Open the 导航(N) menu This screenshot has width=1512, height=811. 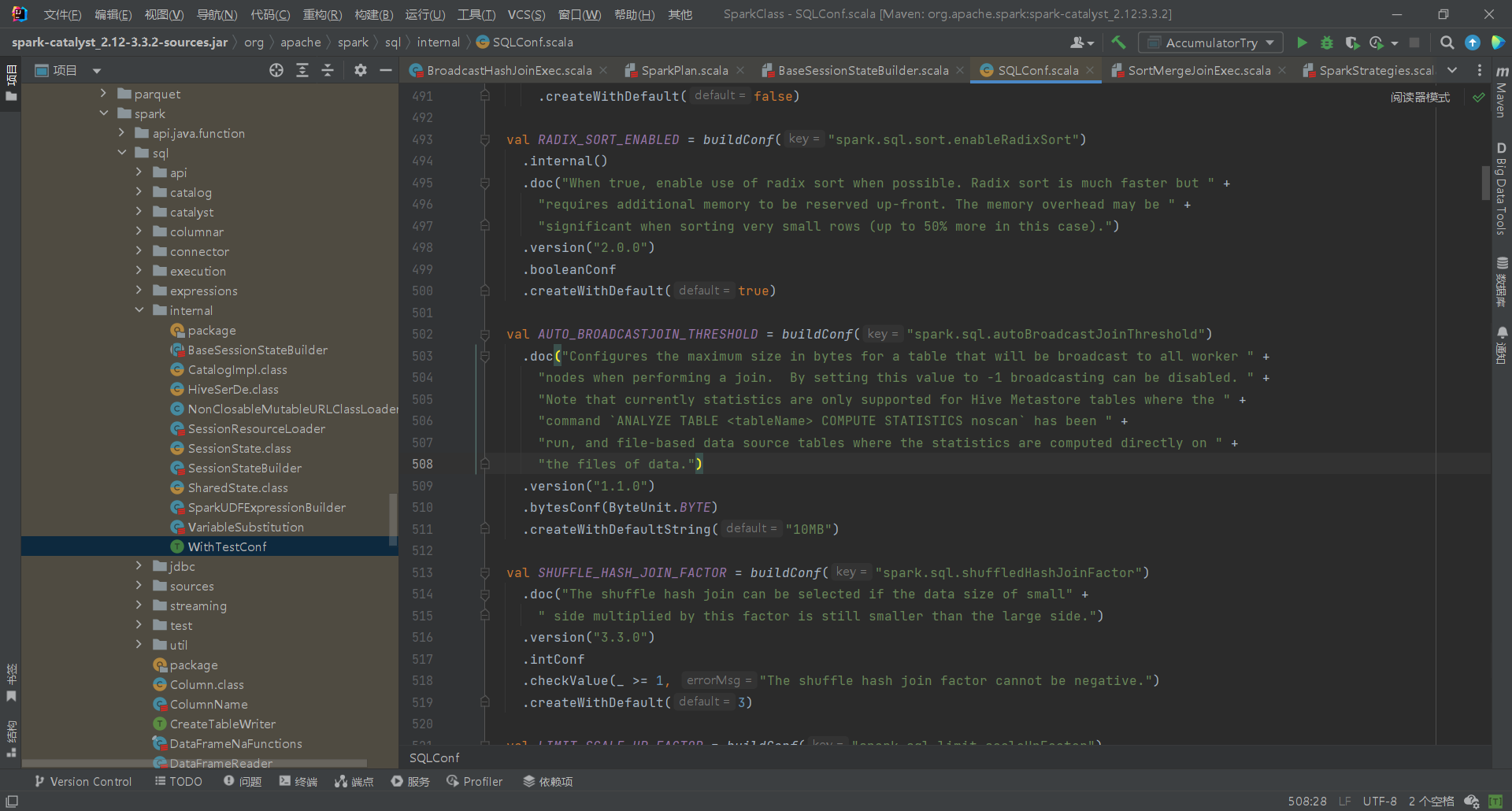(217, 14)
